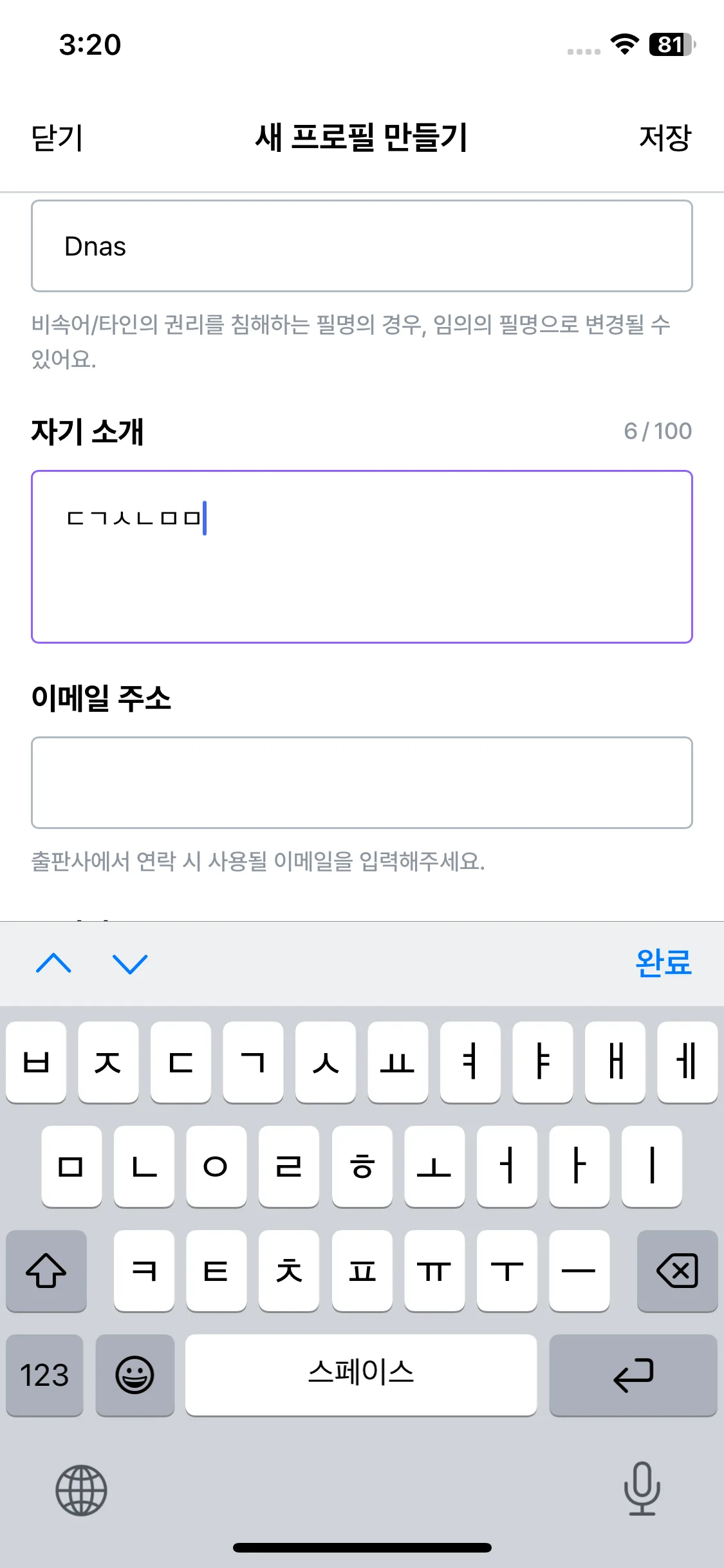This screenshot has height=1568, width=724.
Task: Switch to 123 numeric keyboard
Action: tap(44, 1375)
